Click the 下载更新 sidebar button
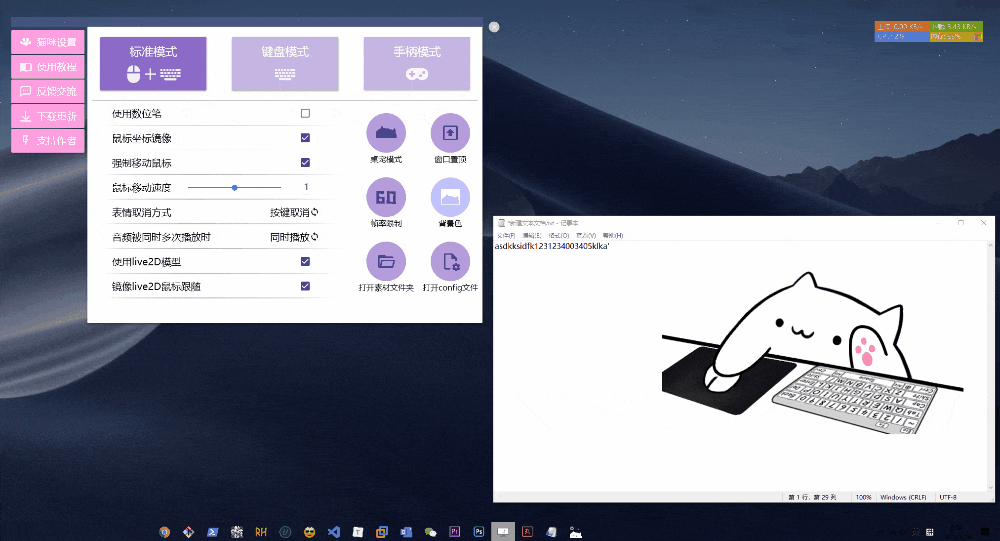 [x=48, y=116]
